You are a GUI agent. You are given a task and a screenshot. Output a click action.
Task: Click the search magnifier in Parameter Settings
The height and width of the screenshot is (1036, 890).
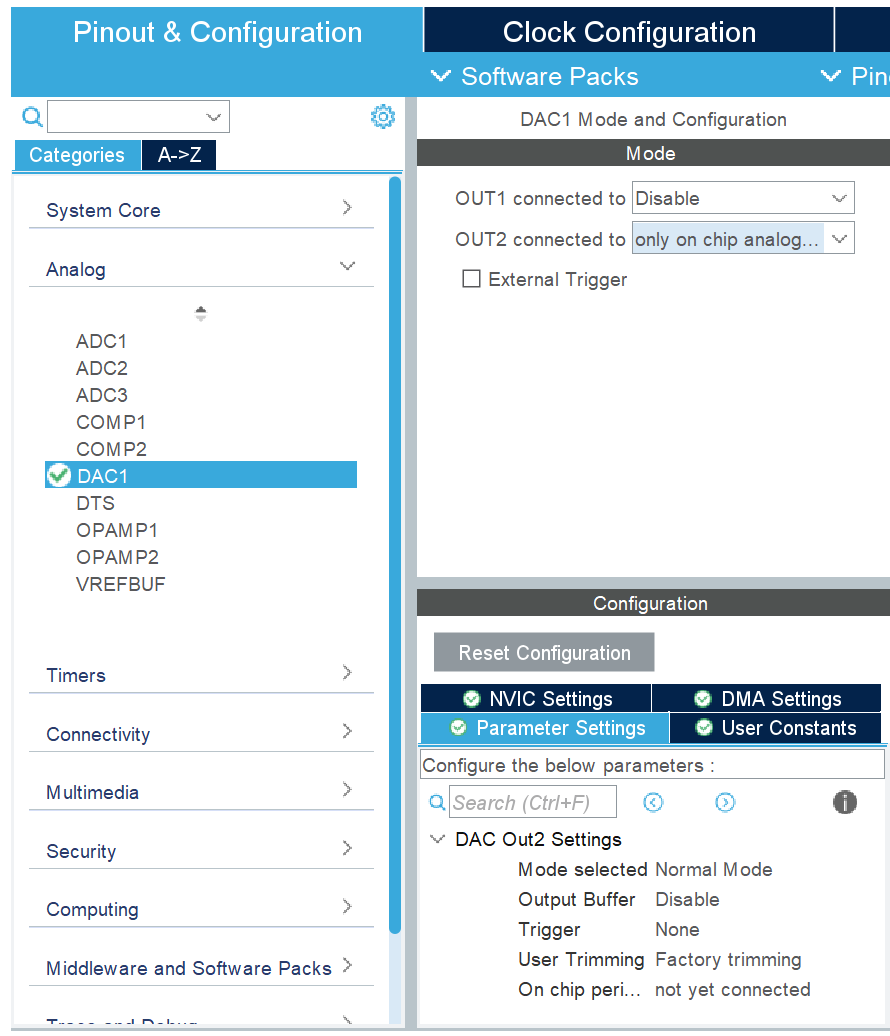tap(437, 802)
